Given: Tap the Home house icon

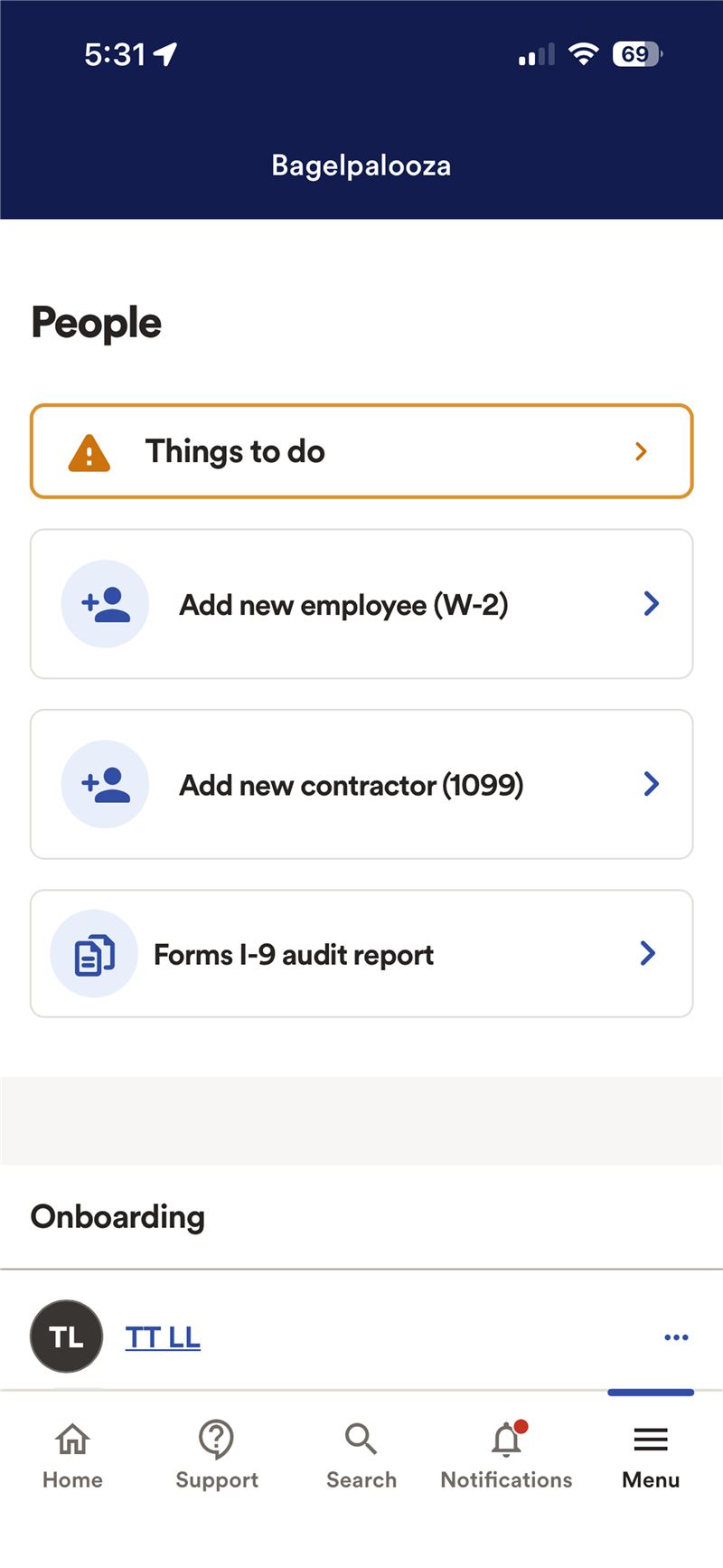Looking at the screenshot, I should (x=72, y=1439).
